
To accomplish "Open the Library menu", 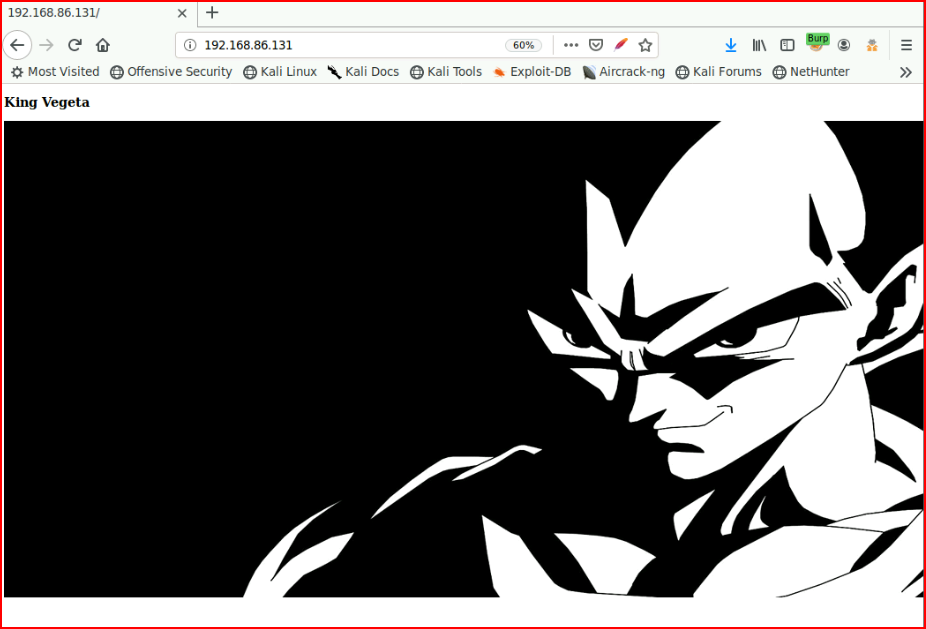I will (x=759, y=45).
